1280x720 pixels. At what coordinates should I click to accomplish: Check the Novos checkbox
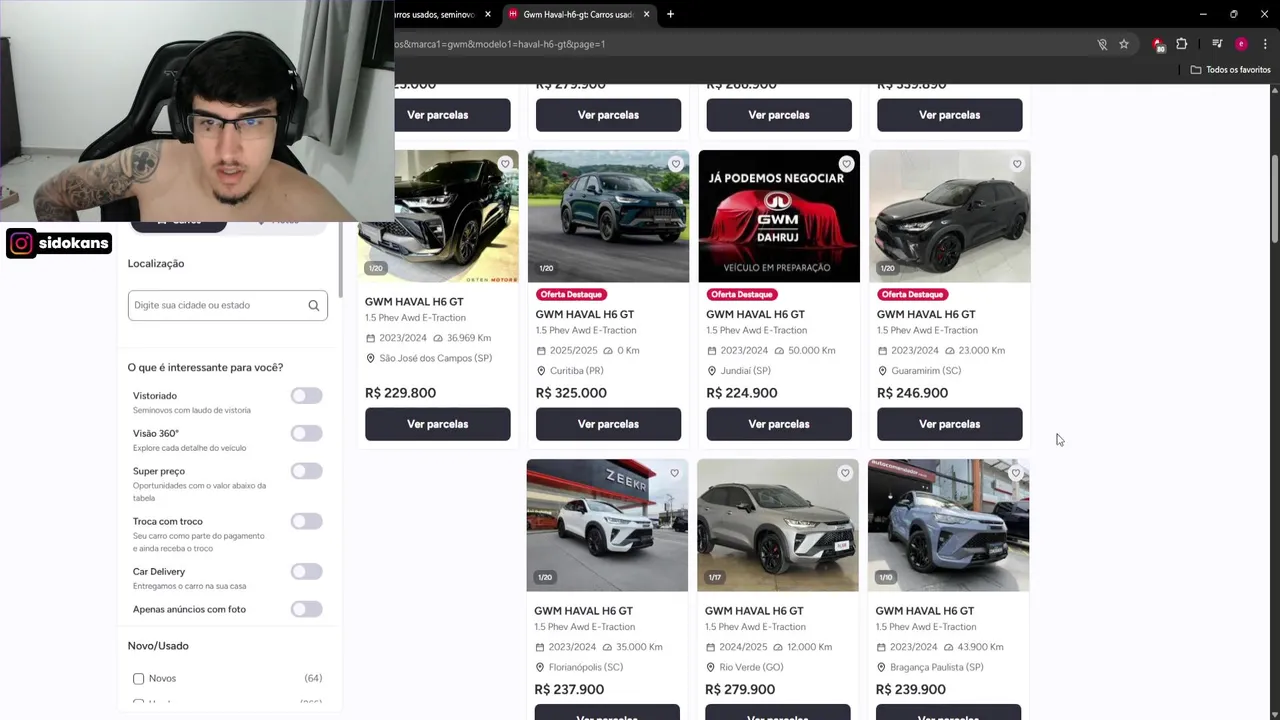(139, 679)
